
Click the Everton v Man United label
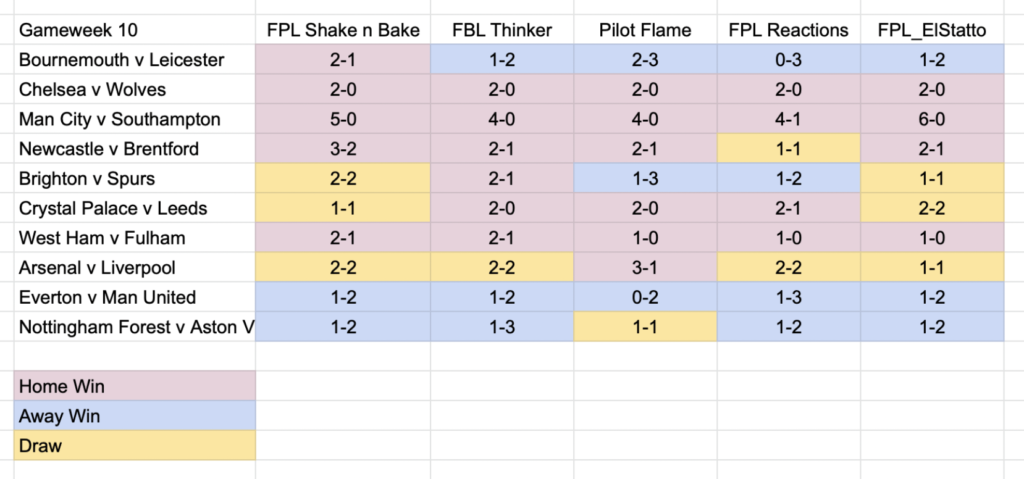135,297
